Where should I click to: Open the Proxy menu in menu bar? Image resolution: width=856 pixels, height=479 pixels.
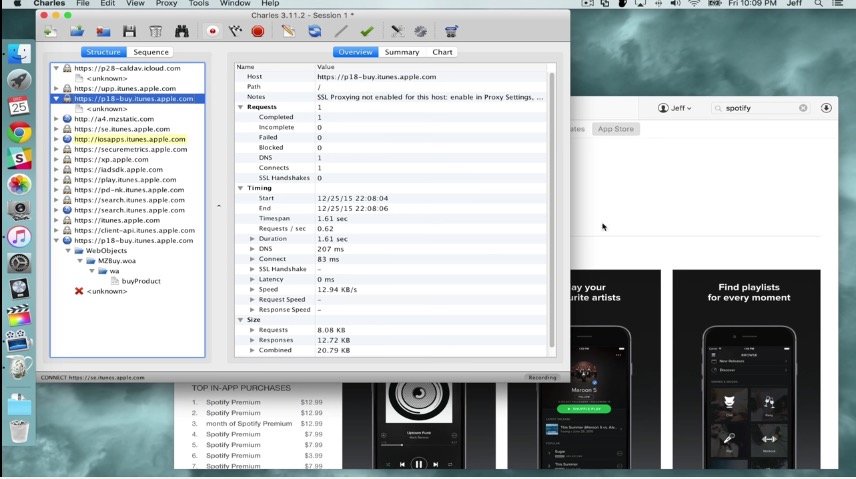166,3
